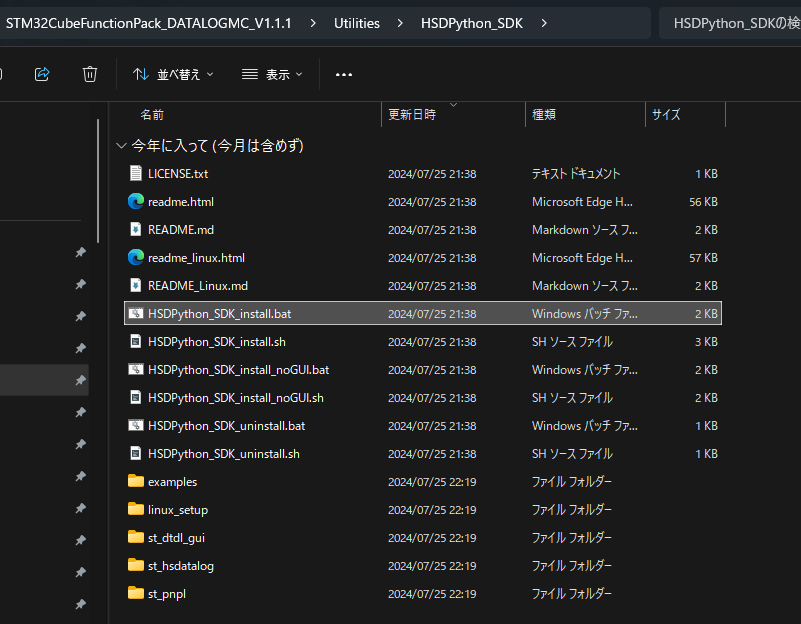Click the Delete (trash) icon
Viewport: 801px width, 624px height.
click(x=89, y=73)
